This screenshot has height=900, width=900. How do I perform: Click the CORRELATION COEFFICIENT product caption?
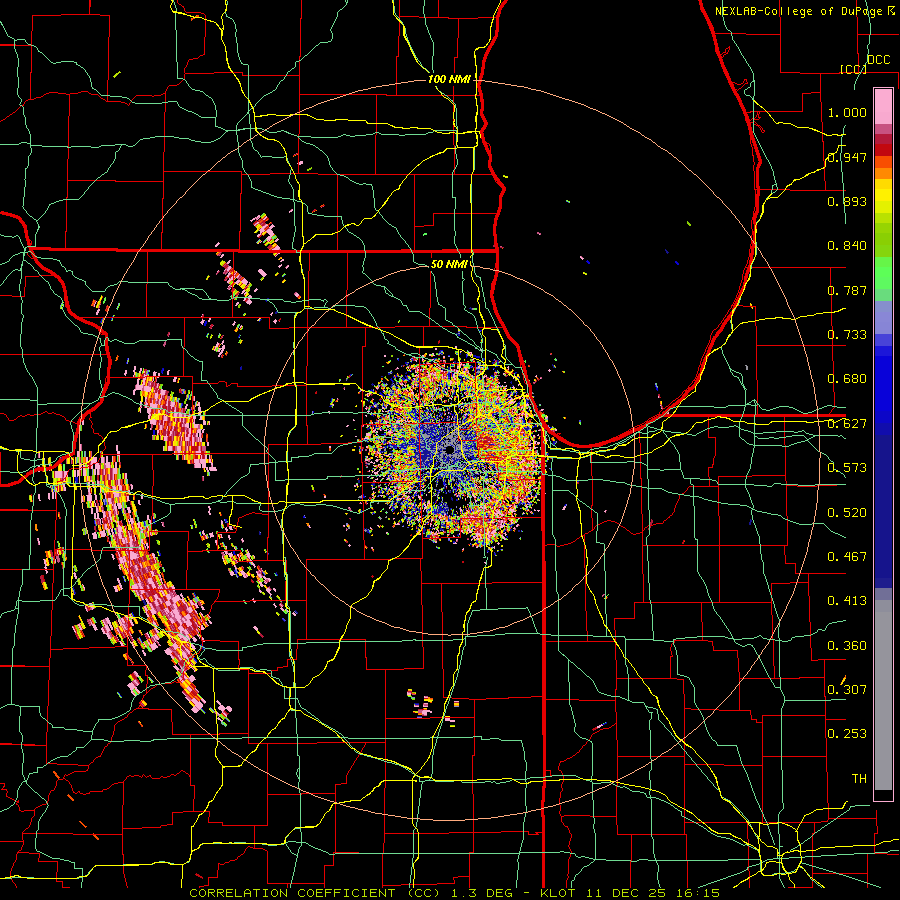454,893
